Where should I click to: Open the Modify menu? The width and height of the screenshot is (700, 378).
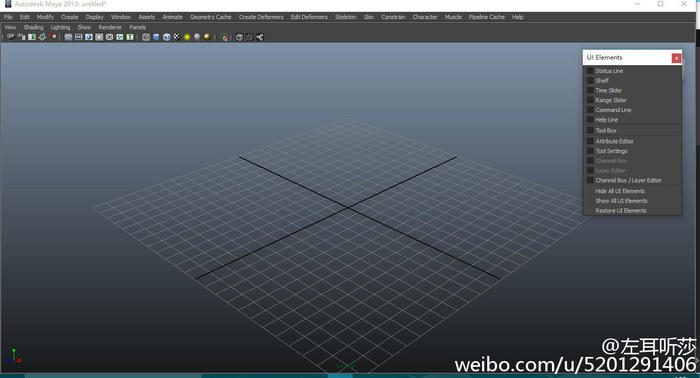coord(45,17)
